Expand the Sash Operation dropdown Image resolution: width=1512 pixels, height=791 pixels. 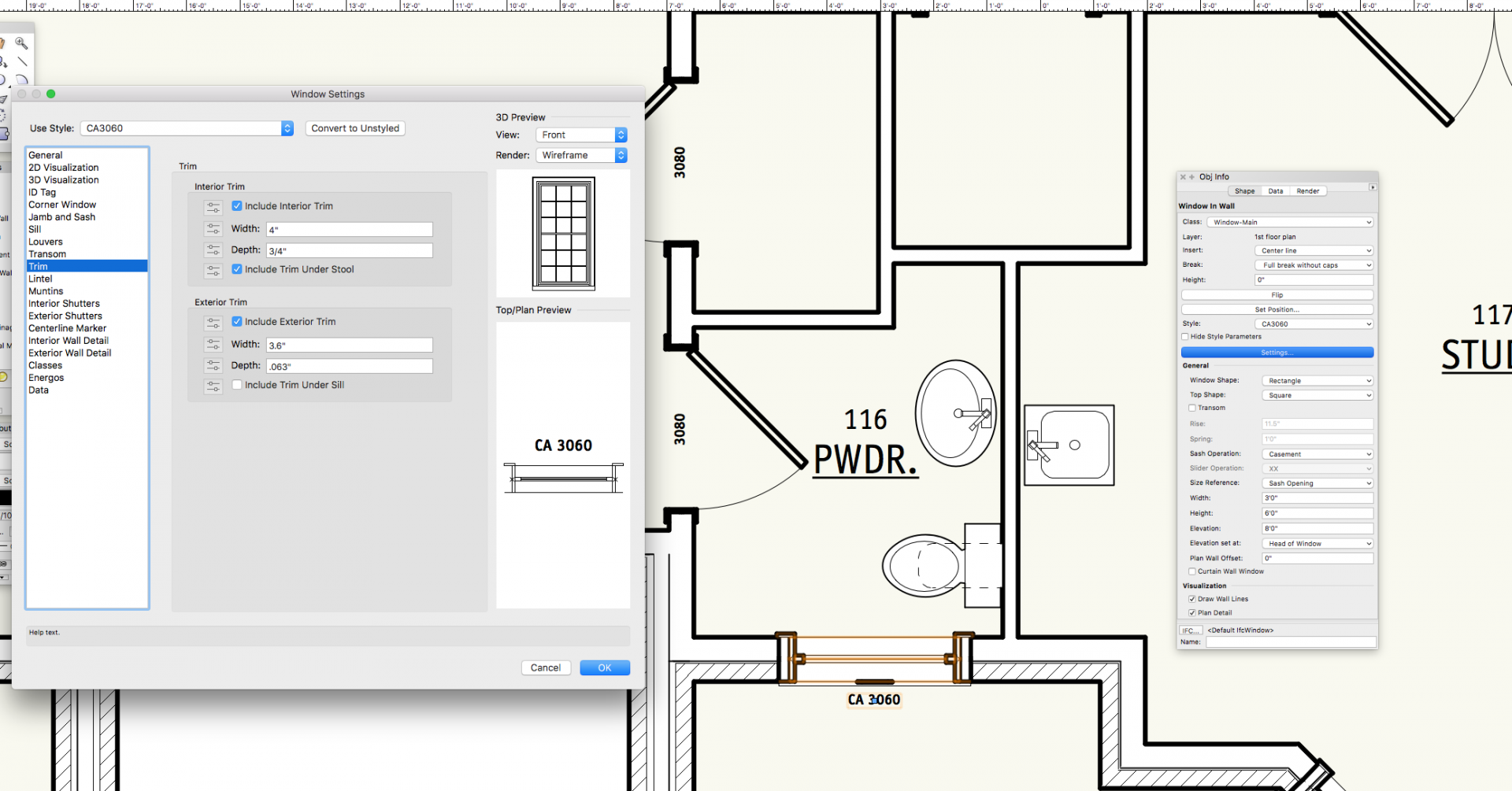(1317, 454)
